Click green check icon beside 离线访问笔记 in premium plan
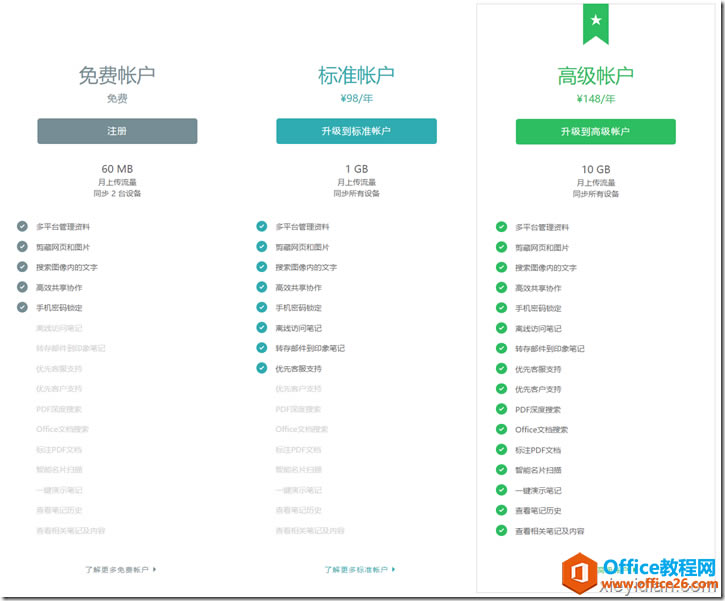 [x=501, y=328]
